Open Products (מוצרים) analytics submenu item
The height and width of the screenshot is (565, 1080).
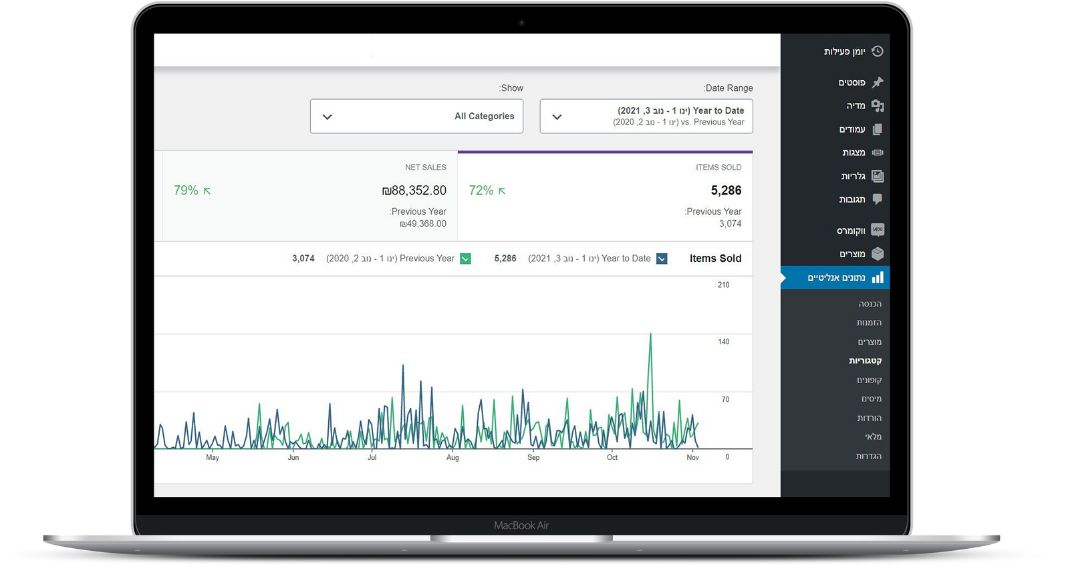pos(869,342)
